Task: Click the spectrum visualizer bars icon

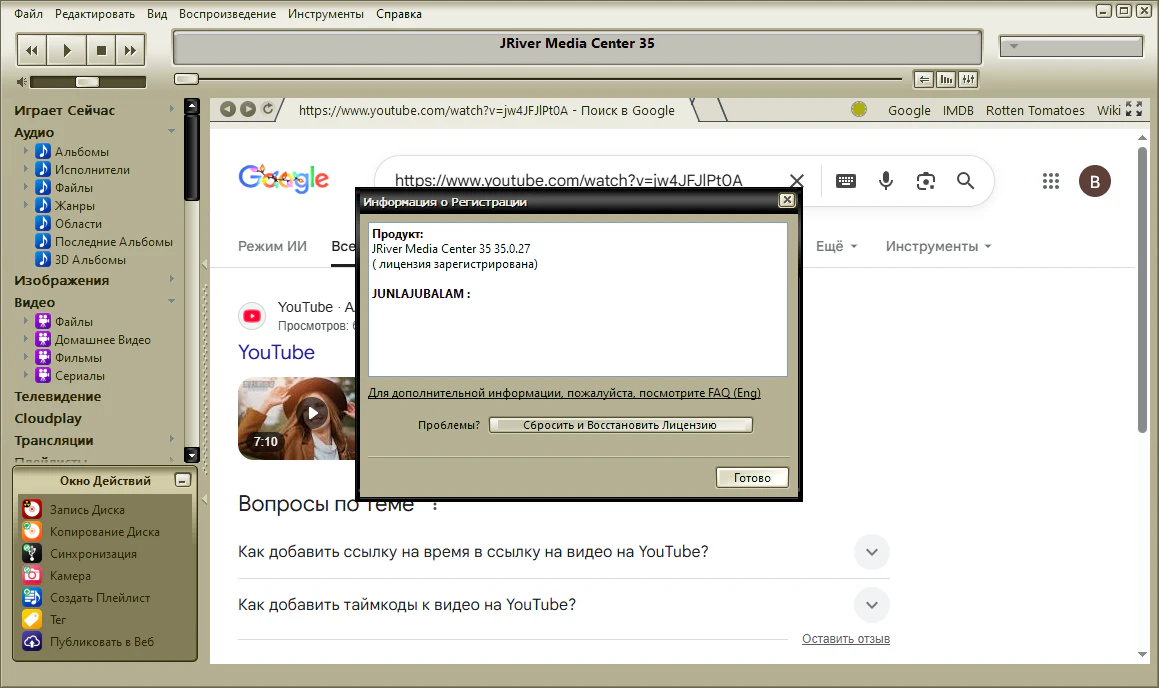Action: [945, 80]
